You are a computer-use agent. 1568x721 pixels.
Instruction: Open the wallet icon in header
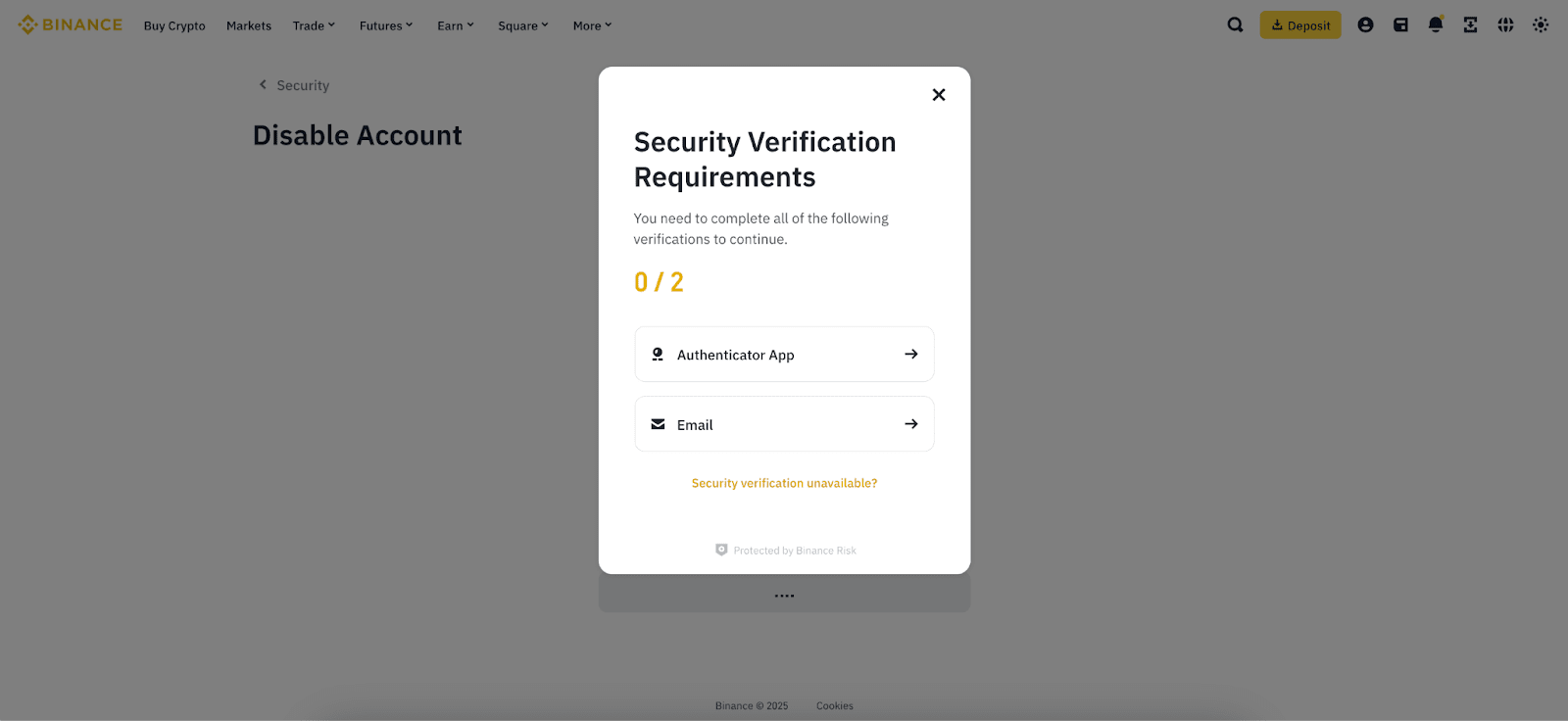tap(1400, 25)
